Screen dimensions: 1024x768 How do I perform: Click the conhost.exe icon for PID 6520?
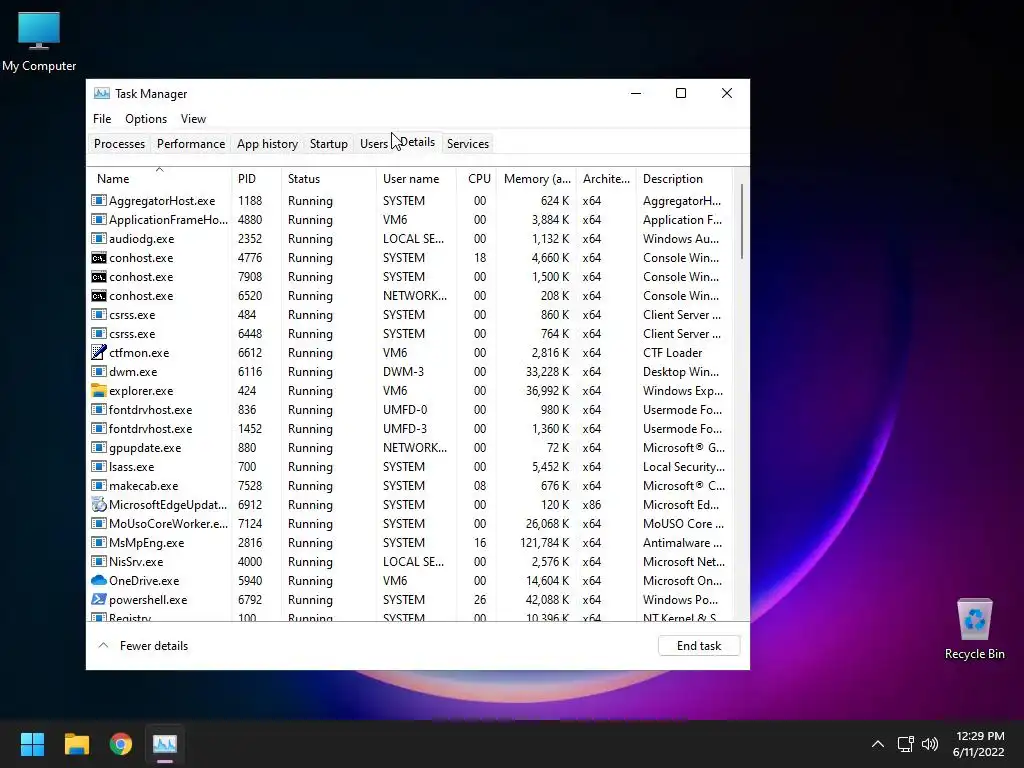tap(99, 296)
